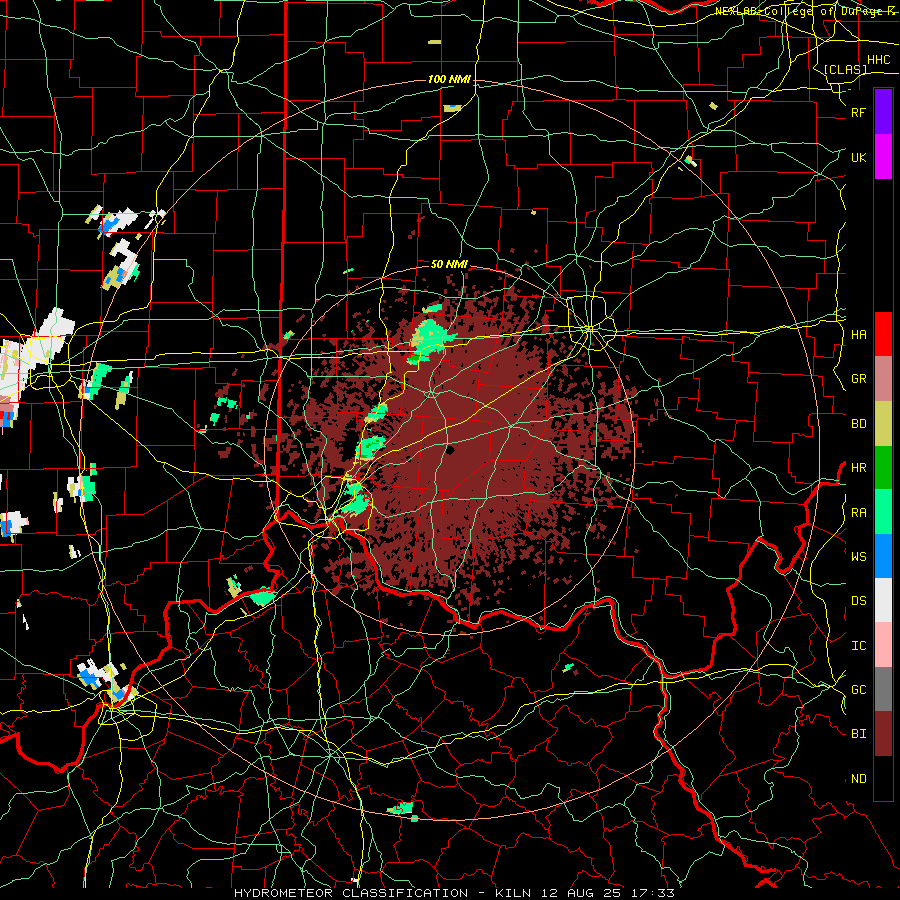Click the white DS legend swatch
Screen dimensions: 900x900
pyautogui.click(x=883, y=600)
